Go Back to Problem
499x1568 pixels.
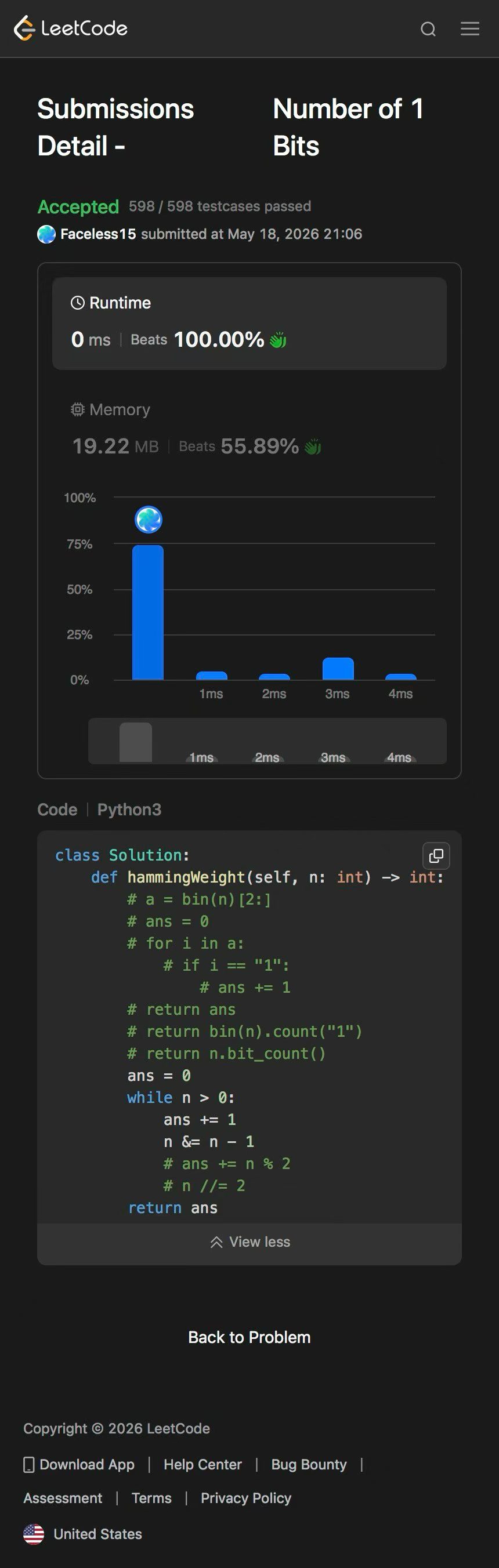click(249, 1337)
